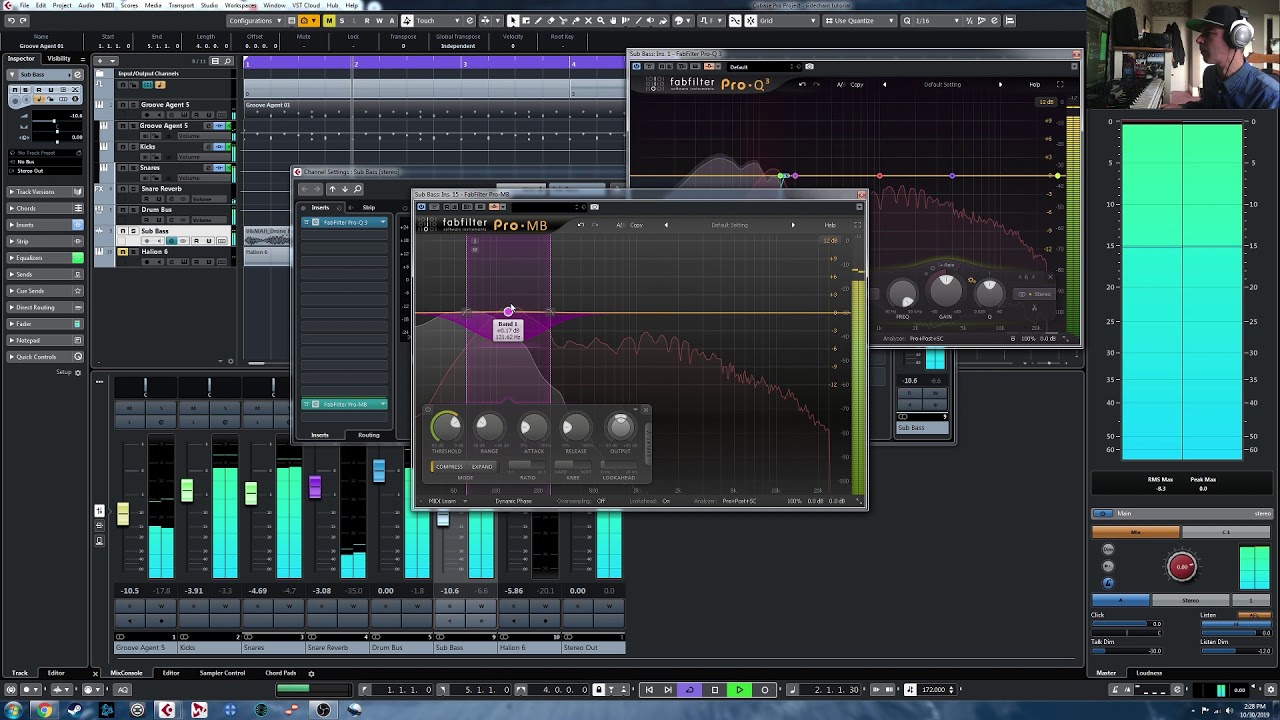Image resolution: width=1280 pixels, height=720 pixels.
Task: Click the tempo field showing 172.000
Action: point(934,689)
